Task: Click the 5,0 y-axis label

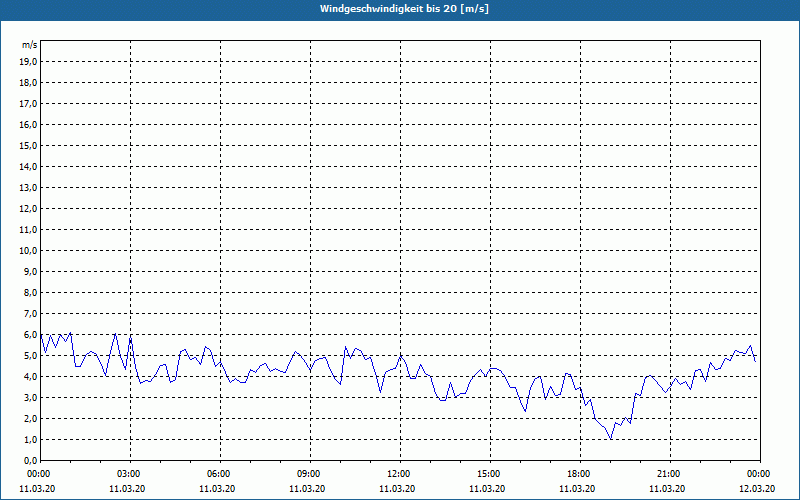Action: click(30, 356)
